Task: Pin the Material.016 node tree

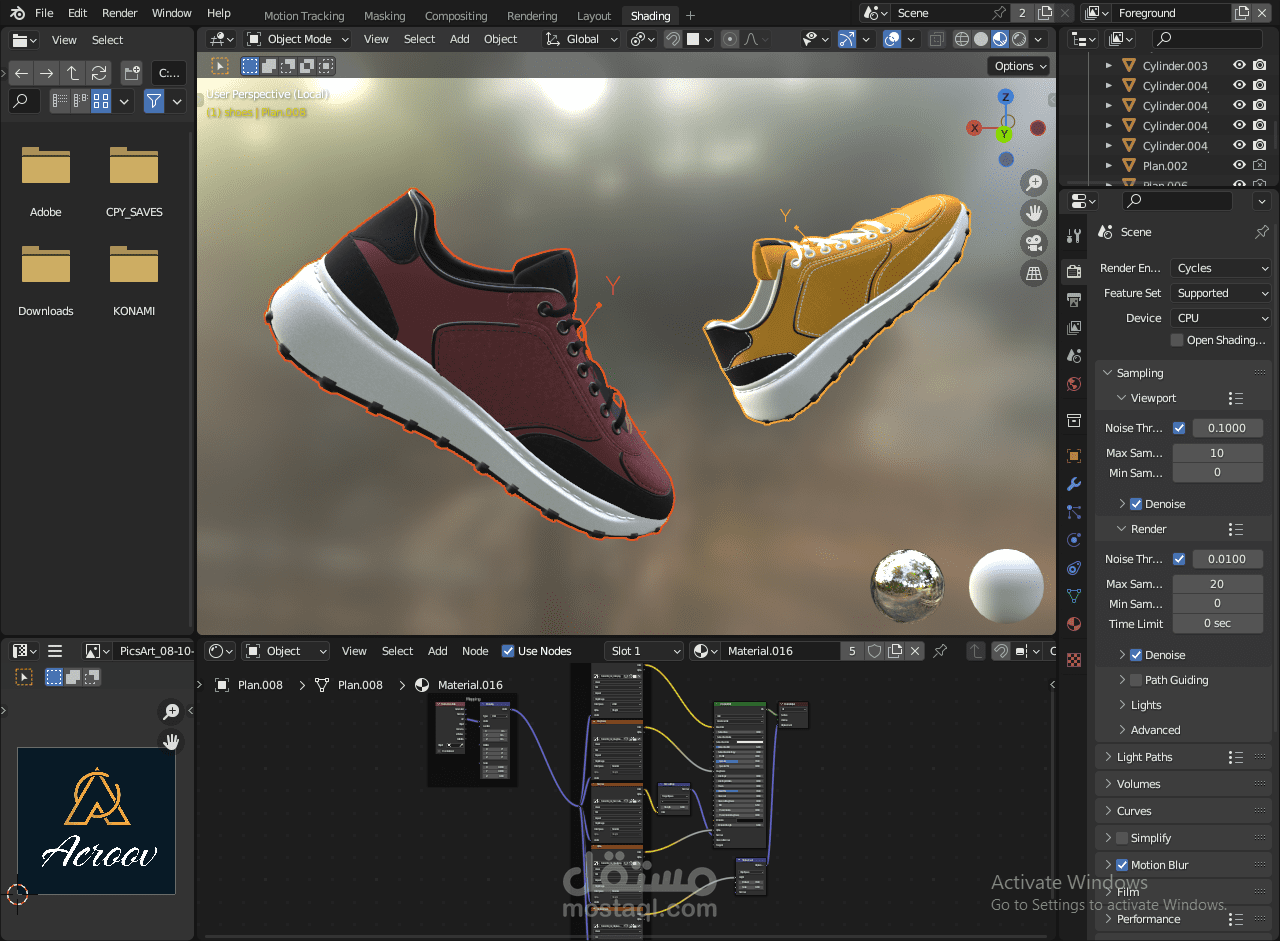Action: coord(940,651)
